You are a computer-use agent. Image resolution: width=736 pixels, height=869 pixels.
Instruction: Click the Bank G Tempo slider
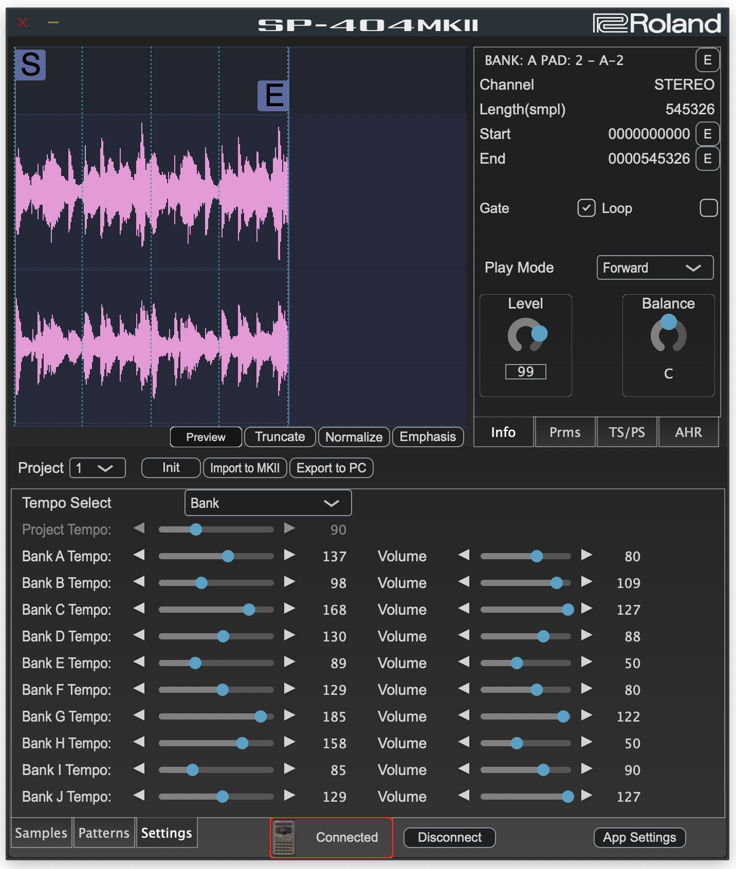click(x=216, y=716)
